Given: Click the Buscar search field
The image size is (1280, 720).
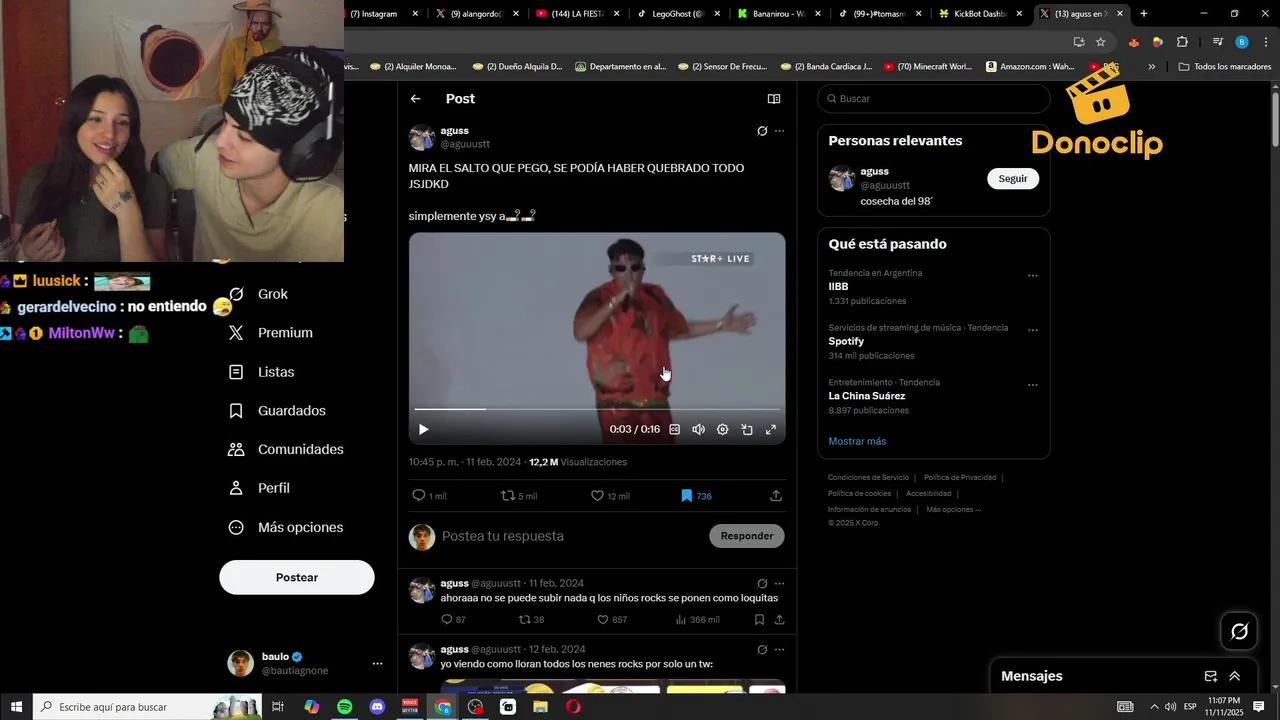Looking at the screenshot, I should click(934, 99).
